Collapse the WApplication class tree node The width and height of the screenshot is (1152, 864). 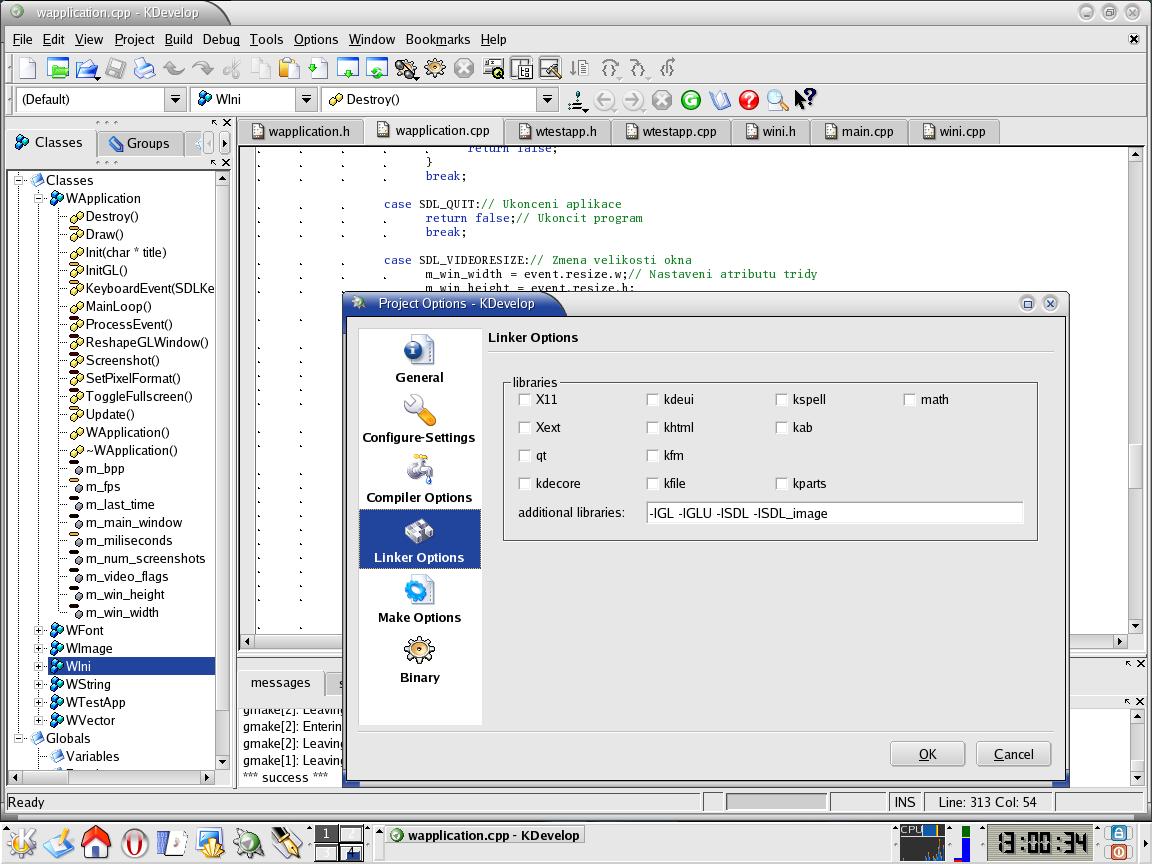coord(39,198)
